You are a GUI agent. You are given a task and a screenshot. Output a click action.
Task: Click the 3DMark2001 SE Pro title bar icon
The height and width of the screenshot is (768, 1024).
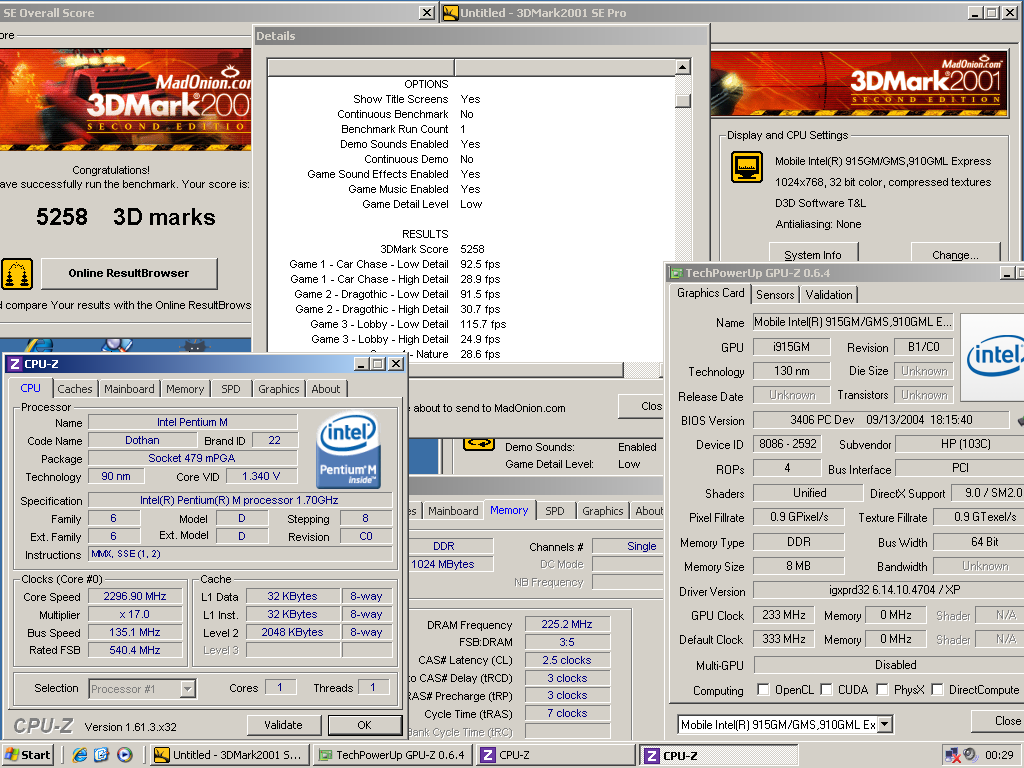coord(451,12)
